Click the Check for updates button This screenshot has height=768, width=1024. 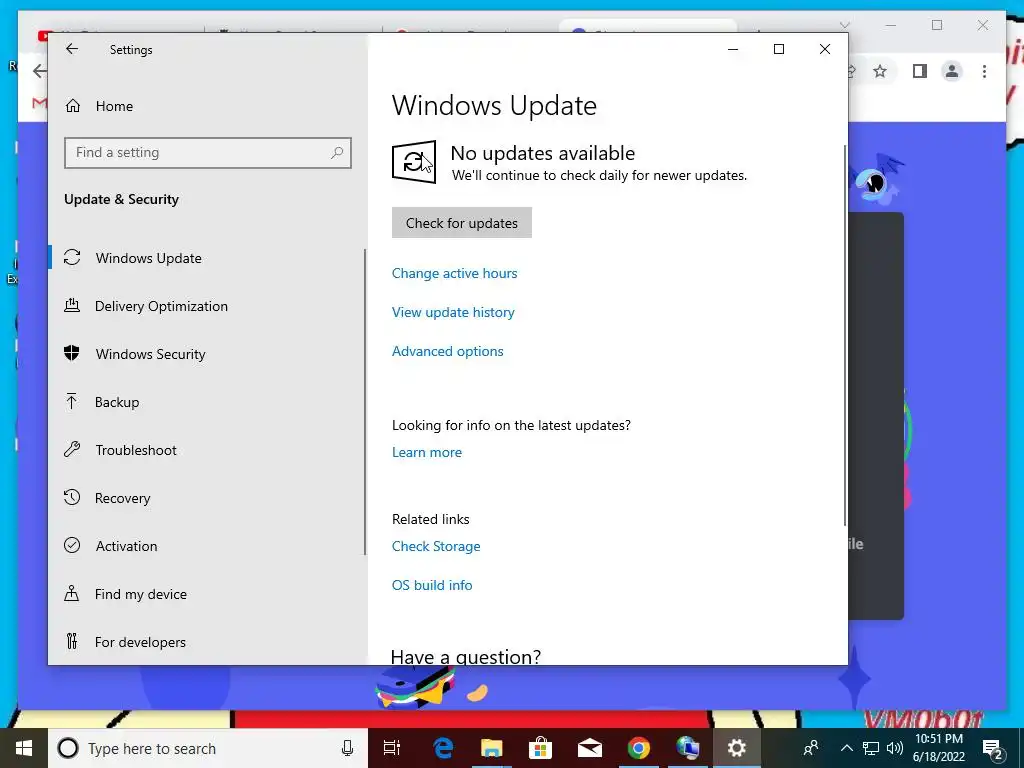[462, 223]
